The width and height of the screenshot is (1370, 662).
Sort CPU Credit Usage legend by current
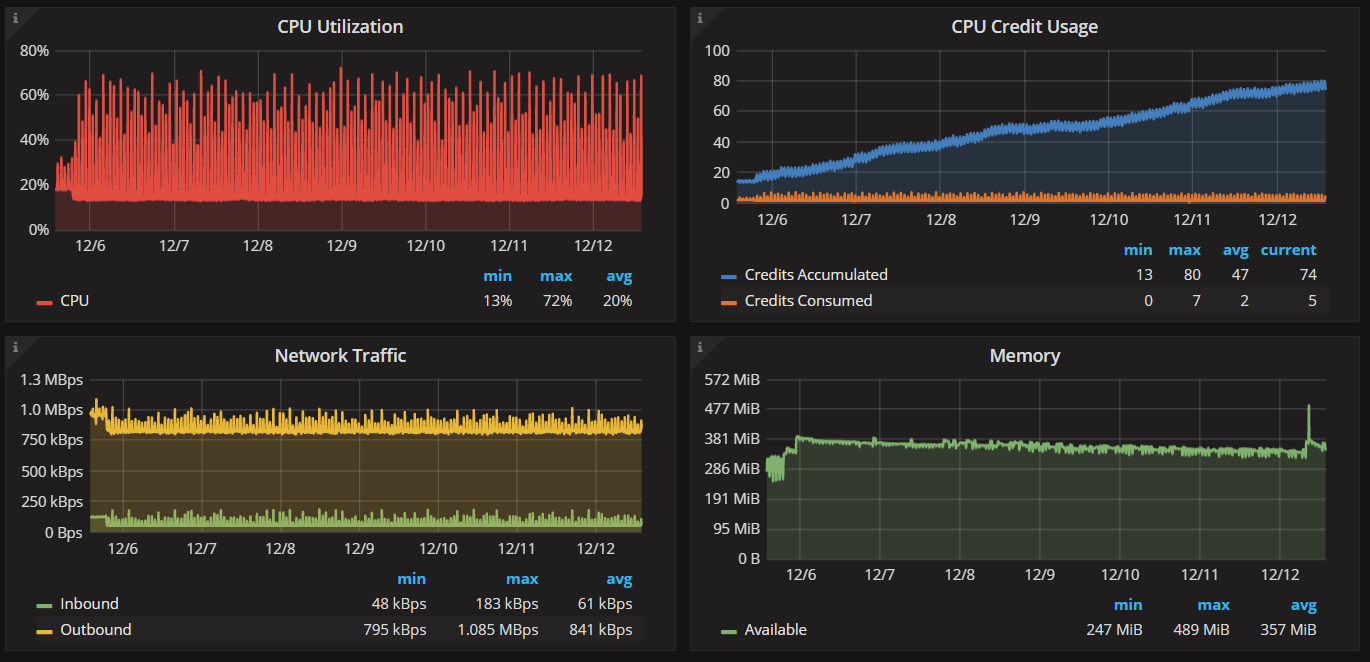click(x=1288, y=250)
